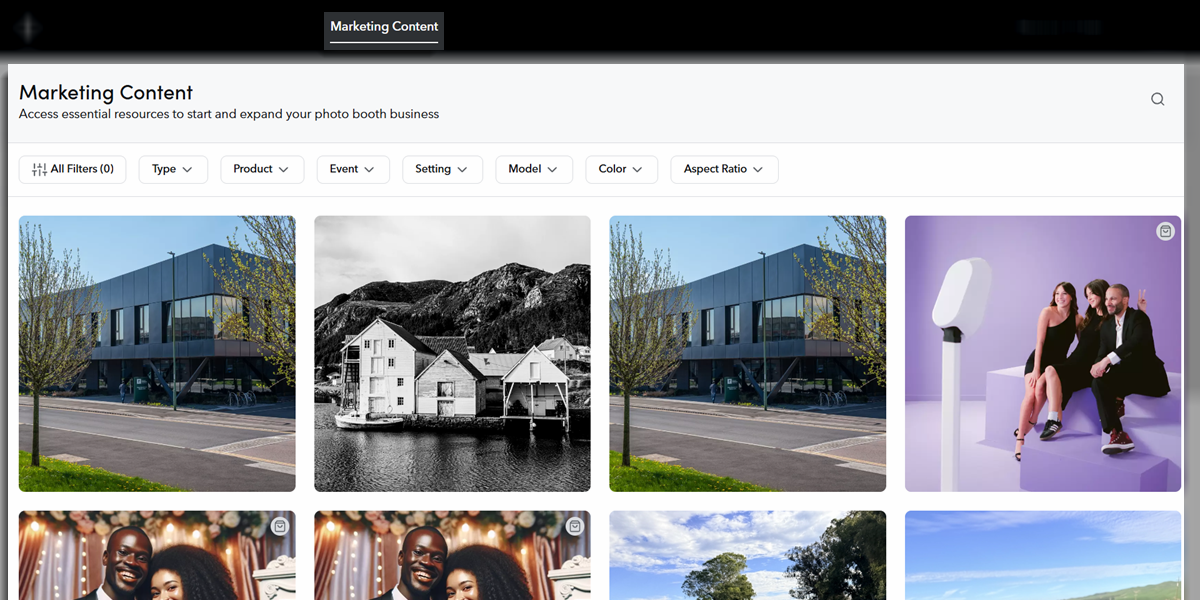The image size is (1200, 600).
Task: Expand the Model filter dropdown
Action: (534, 169)
